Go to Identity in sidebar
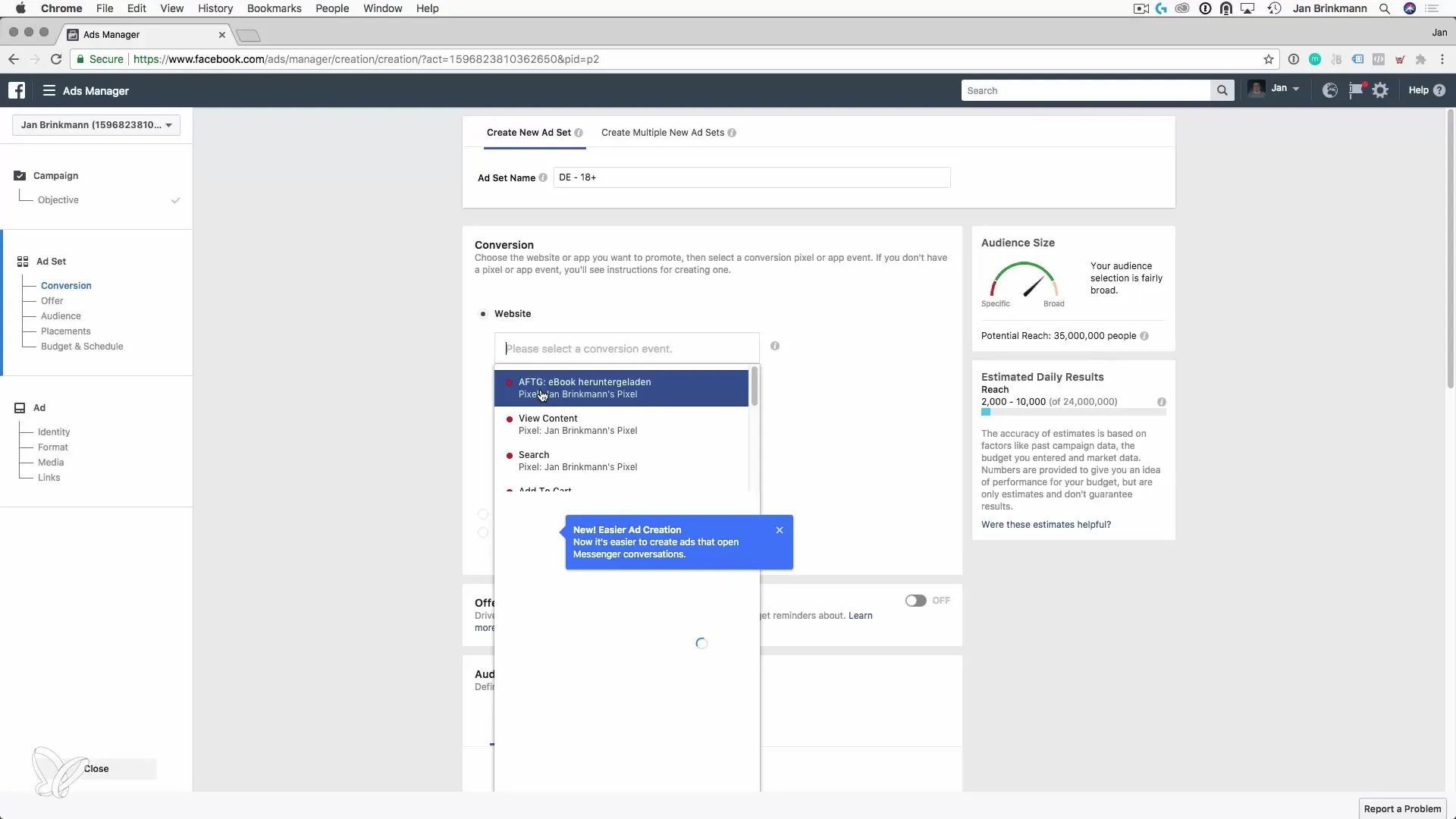Image resolution: width=1456 pixels, height=819 pixels. (54, 432)
